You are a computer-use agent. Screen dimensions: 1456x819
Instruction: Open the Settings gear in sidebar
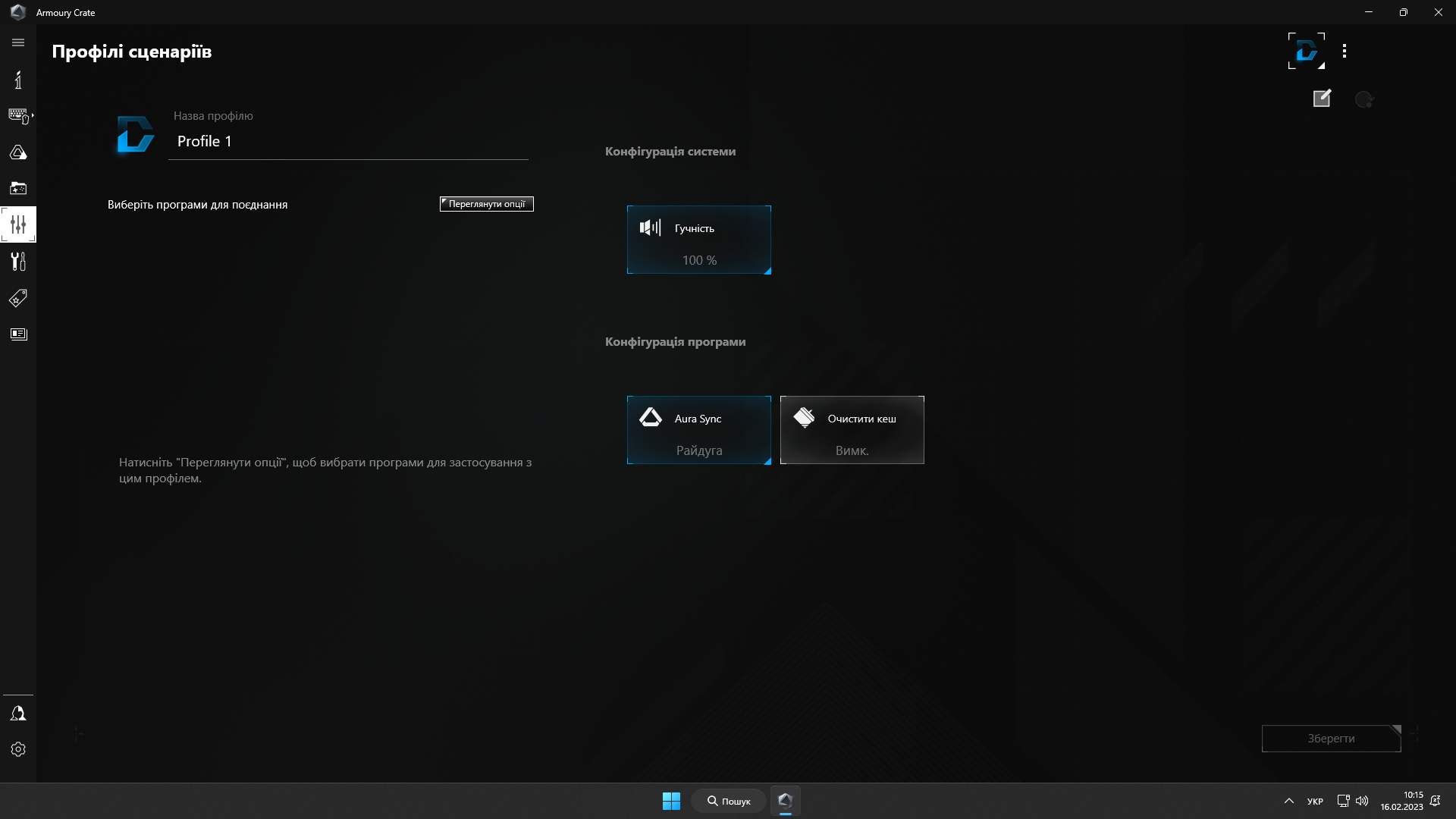coord(18,749)
